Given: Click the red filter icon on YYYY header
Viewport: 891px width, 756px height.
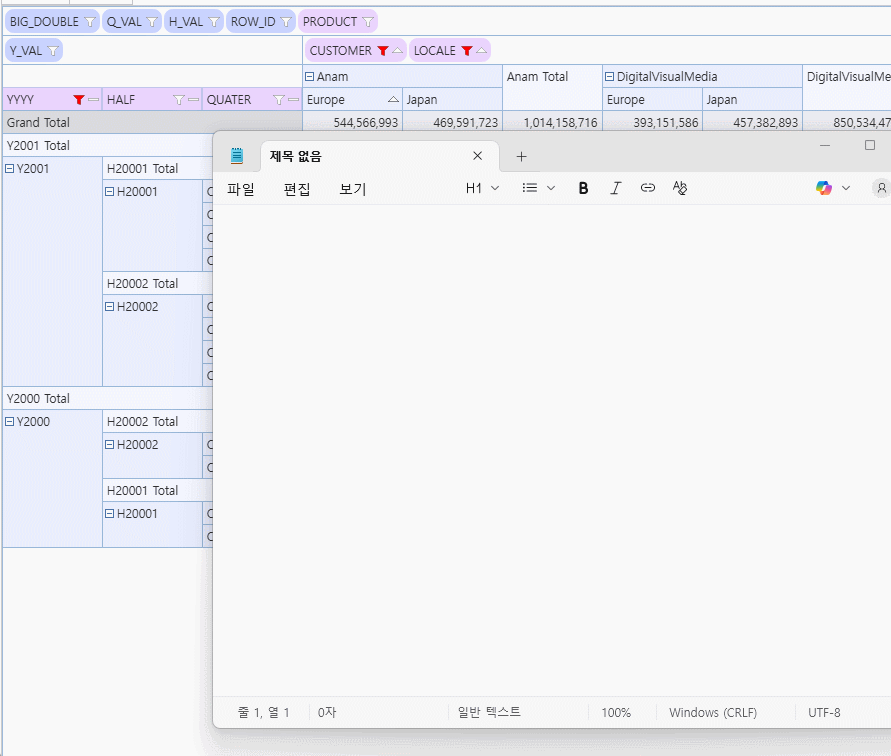Looking at the screenshot, I should pyautogui.click(x=79, y=100).
